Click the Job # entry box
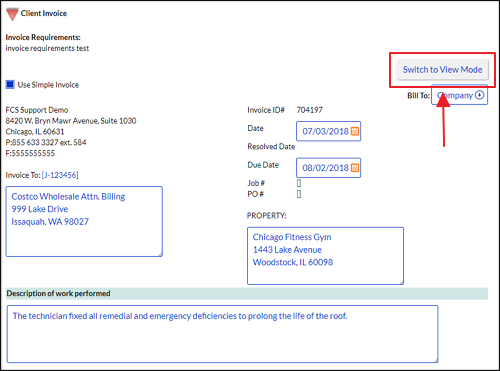This screenshot has height=371, width=500. [x=299, y=183]
